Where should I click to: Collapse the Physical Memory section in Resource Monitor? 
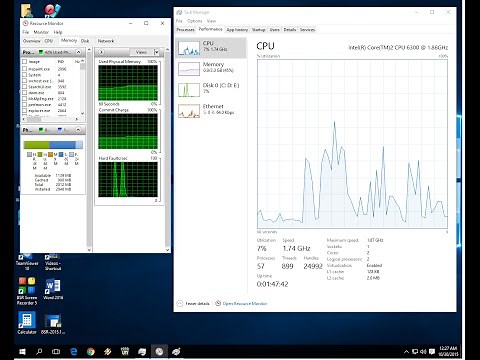[78, 130]
